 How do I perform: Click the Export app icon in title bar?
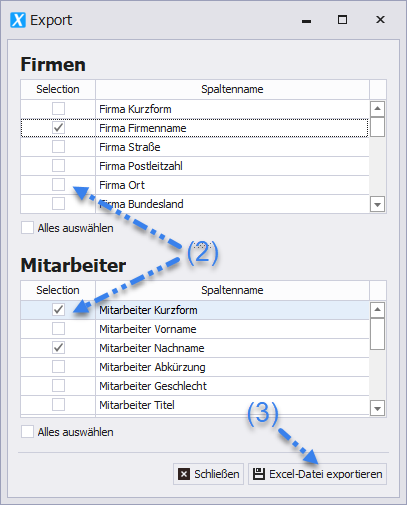(18, 20)
